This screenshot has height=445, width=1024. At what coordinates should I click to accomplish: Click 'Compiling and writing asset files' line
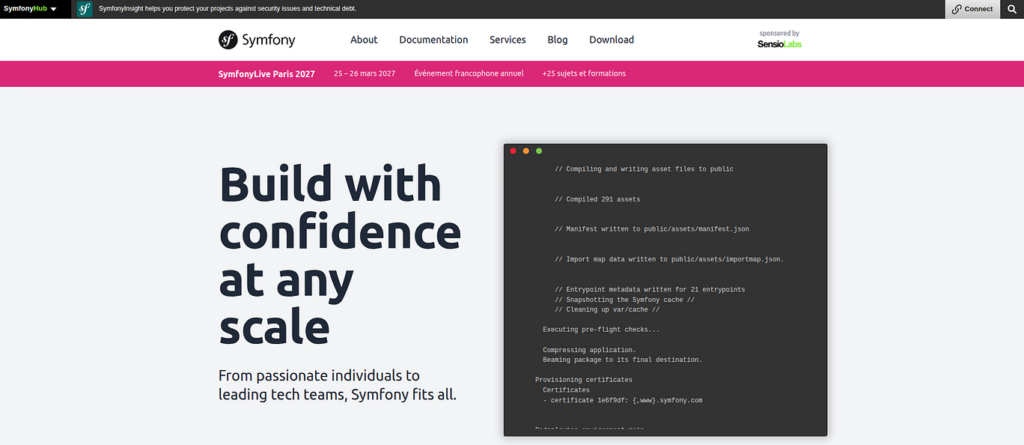(644, 169)
